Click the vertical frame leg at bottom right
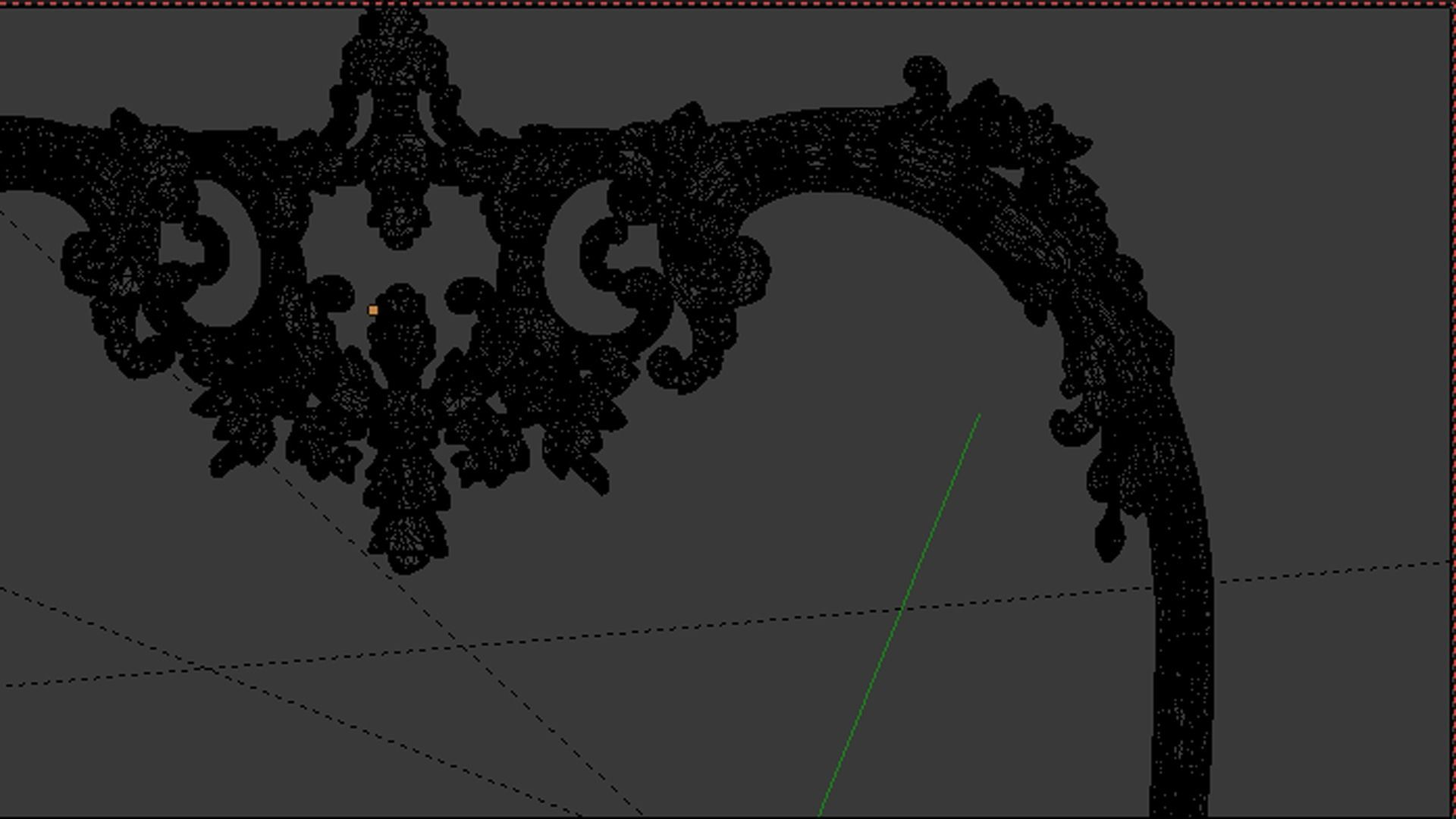Viewport: 1456px width, 819px height. pyautogui.click(x=1181, y=720)
